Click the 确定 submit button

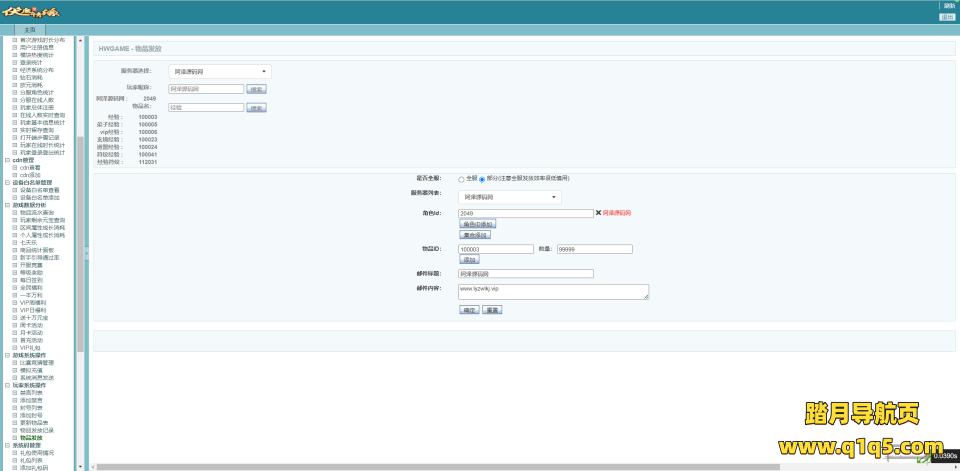pyautogui.click(x=468, y=310)
